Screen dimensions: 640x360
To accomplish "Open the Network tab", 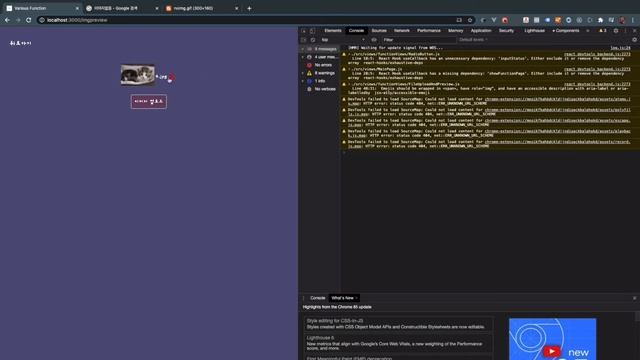I will pos(402,31).
